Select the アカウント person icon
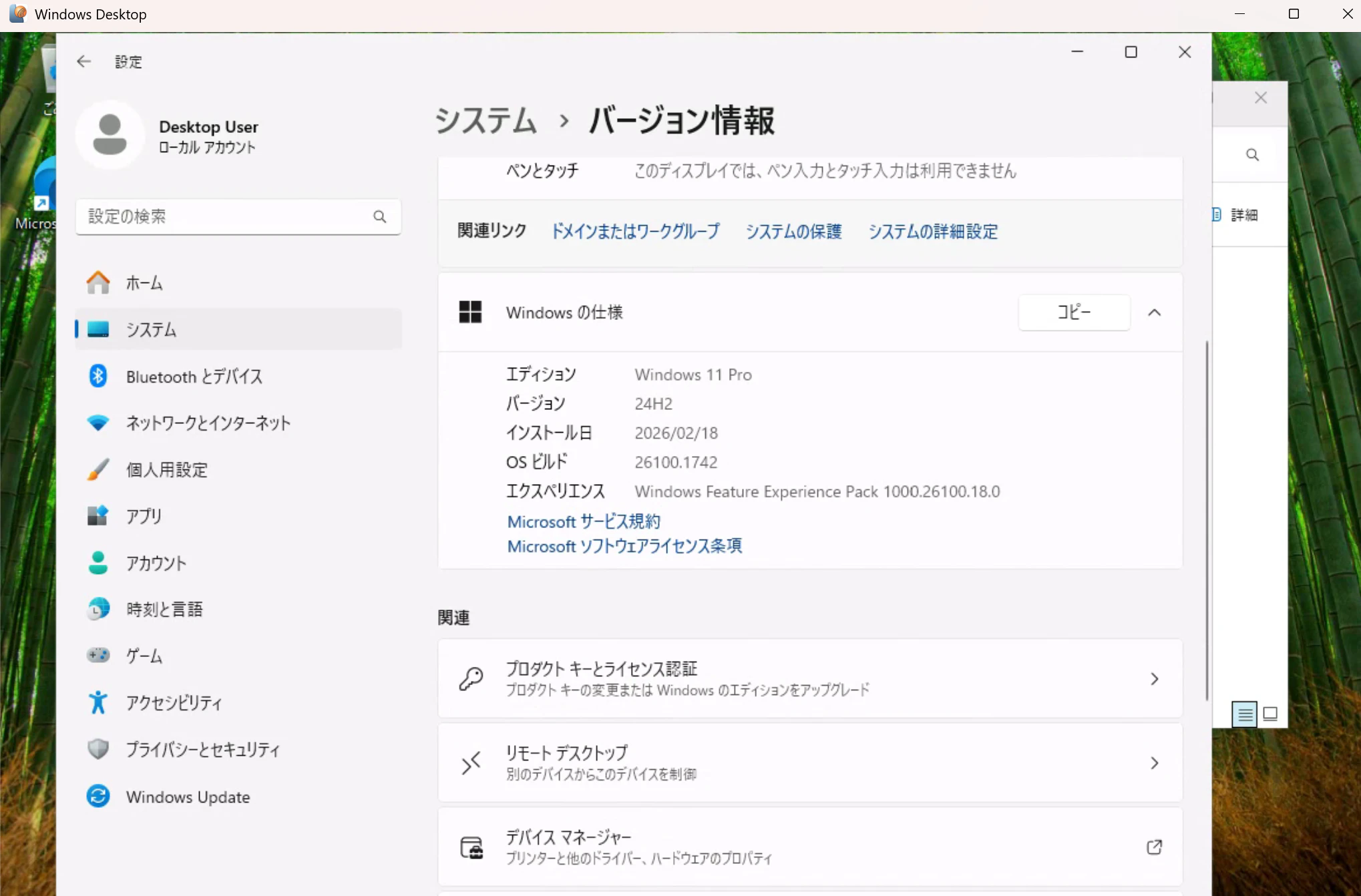 pyautogui.click(x=98, y=562)
